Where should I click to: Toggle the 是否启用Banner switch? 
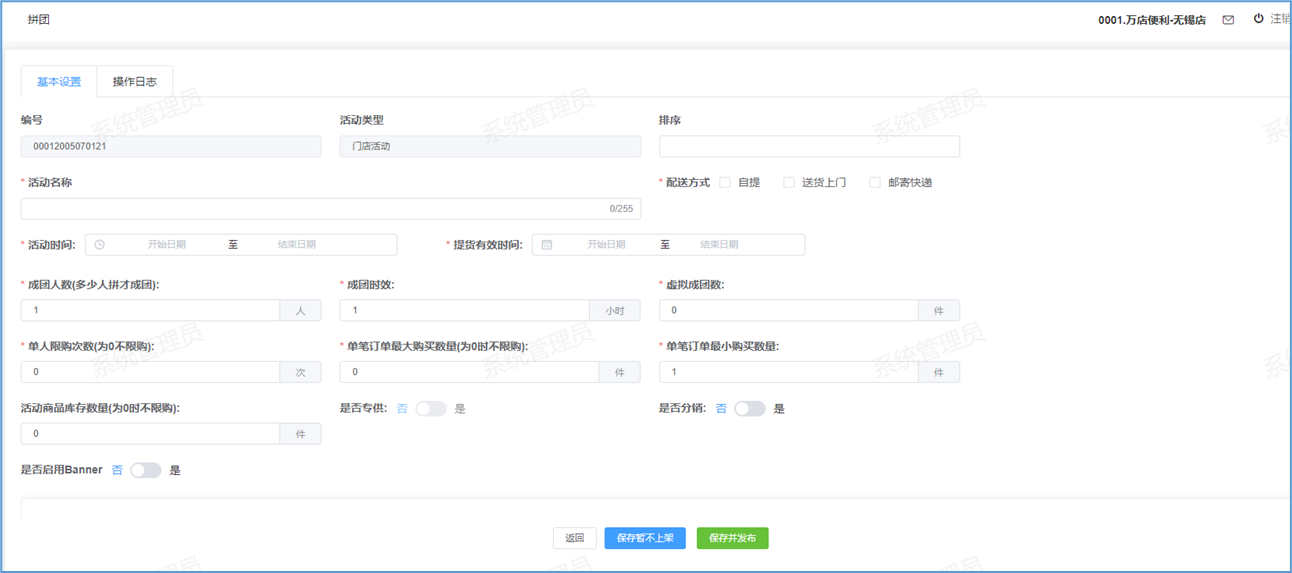[x=146, y=470]
